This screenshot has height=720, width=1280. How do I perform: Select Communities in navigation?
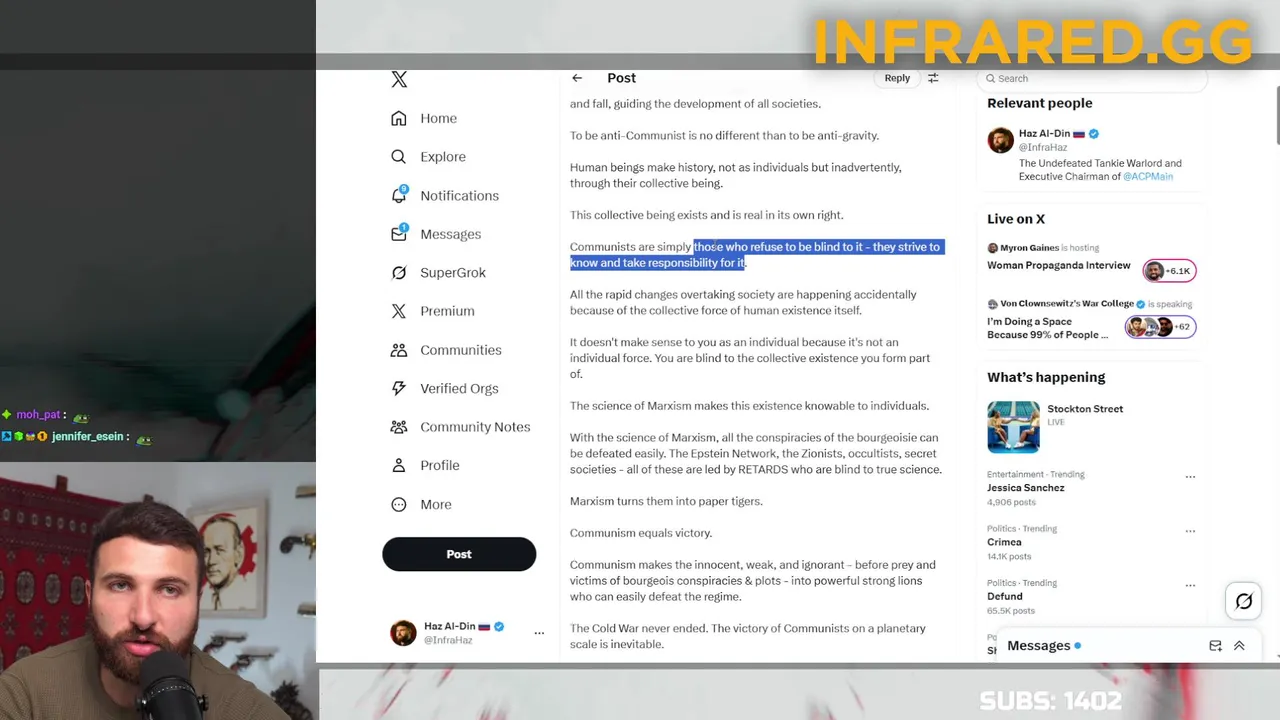point(461,350)
